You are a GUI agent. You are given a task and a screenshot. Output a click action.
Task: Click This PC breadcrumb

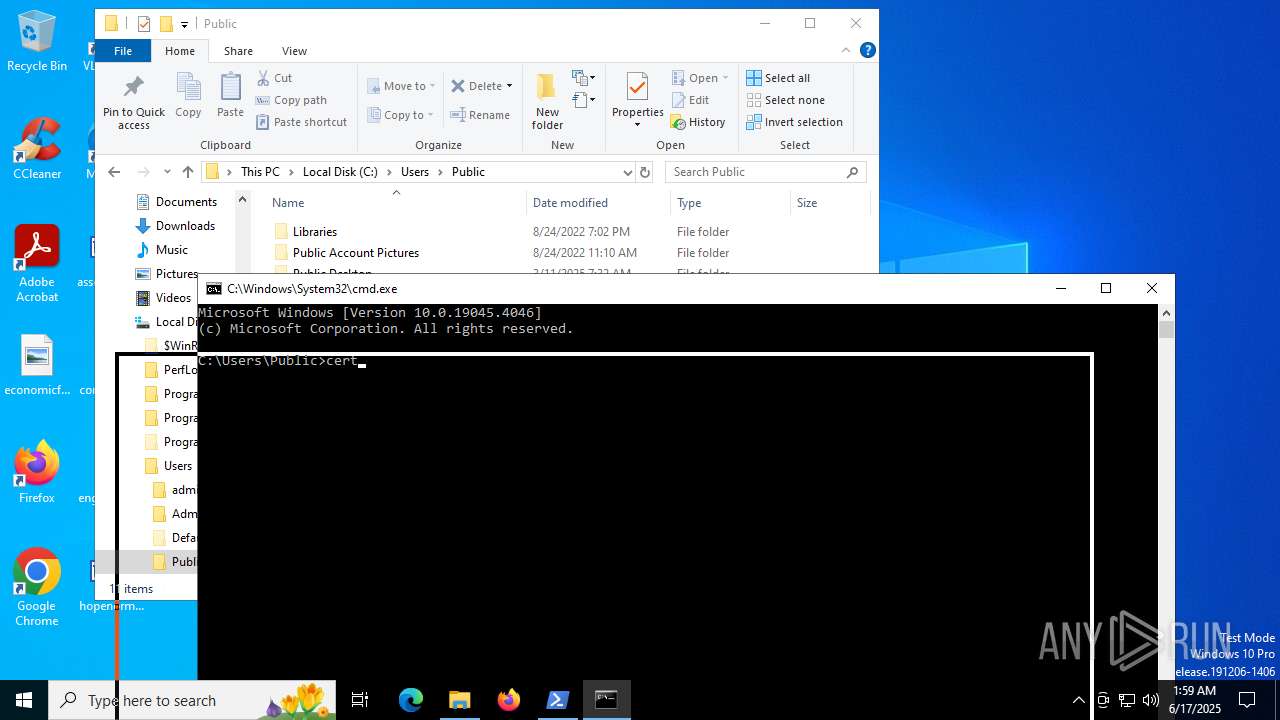coord(260,172)
